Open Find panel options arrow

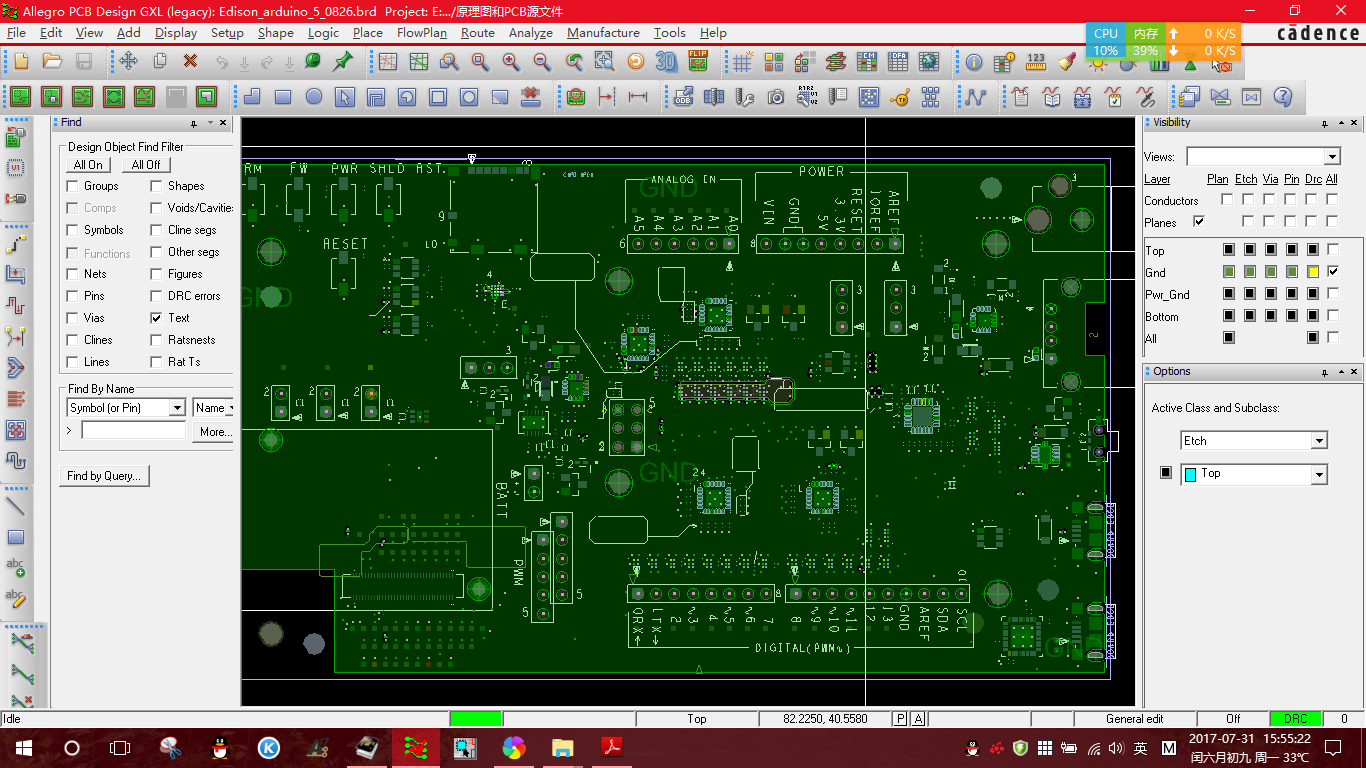[210, 123]
